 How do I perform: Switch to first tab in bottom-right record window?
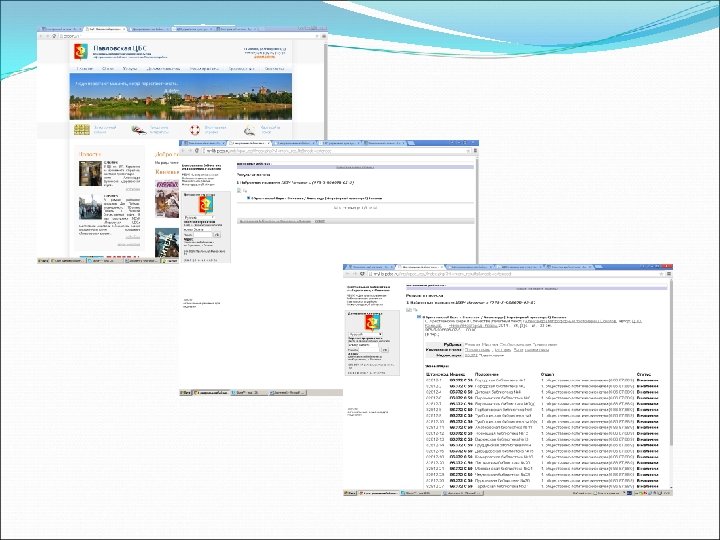coord(370,267)
